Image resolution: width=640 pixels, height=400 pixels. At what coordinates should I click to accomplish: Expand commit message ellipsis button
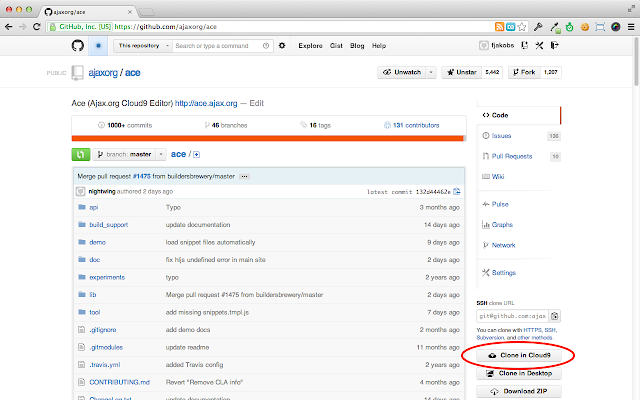pyautogui.click(x=244, y=176)
